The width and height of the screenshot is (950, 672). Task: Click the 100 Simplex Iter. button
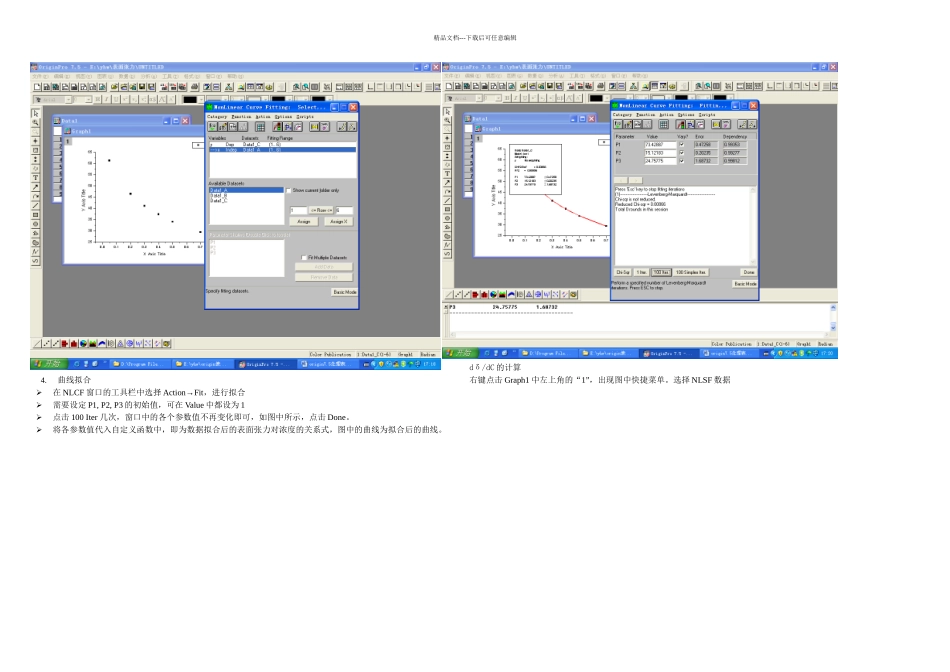coord(691,272)
